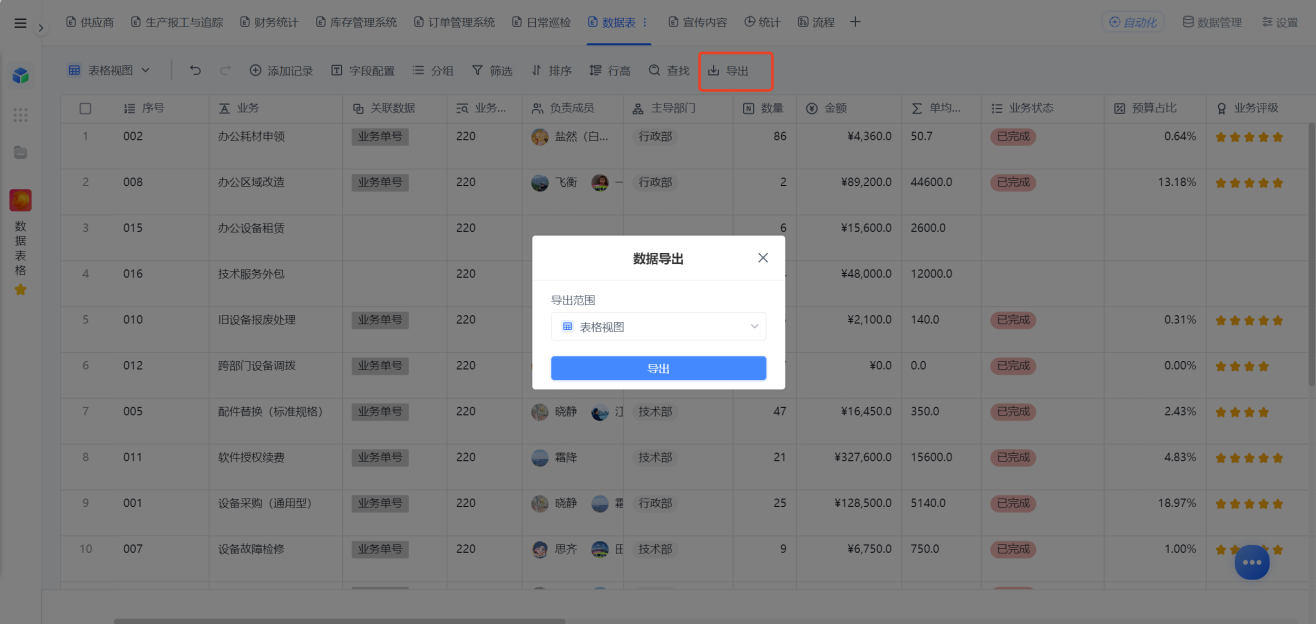Switch to the 宣传内容 tab

point(697,22)
